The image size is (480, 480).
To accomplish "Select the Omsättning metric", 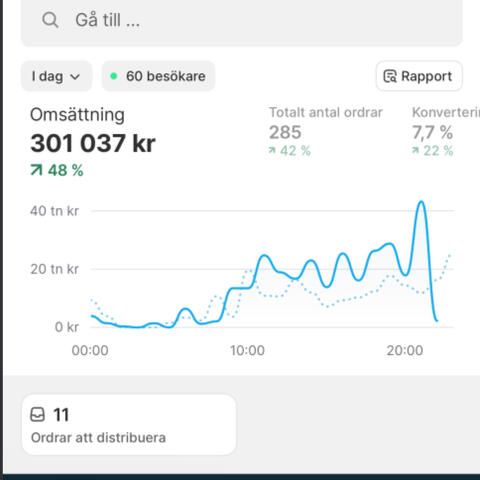I will point(77,115).
